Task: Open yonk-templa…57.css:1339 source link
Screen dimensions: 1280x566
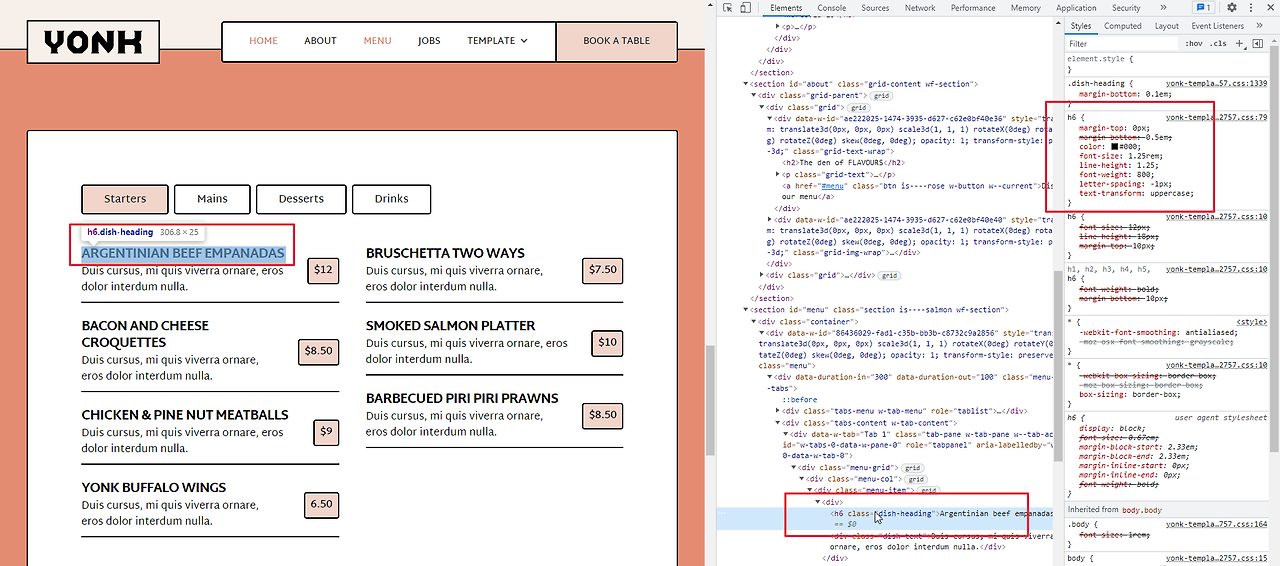Action: click(x=1216, y=83)
